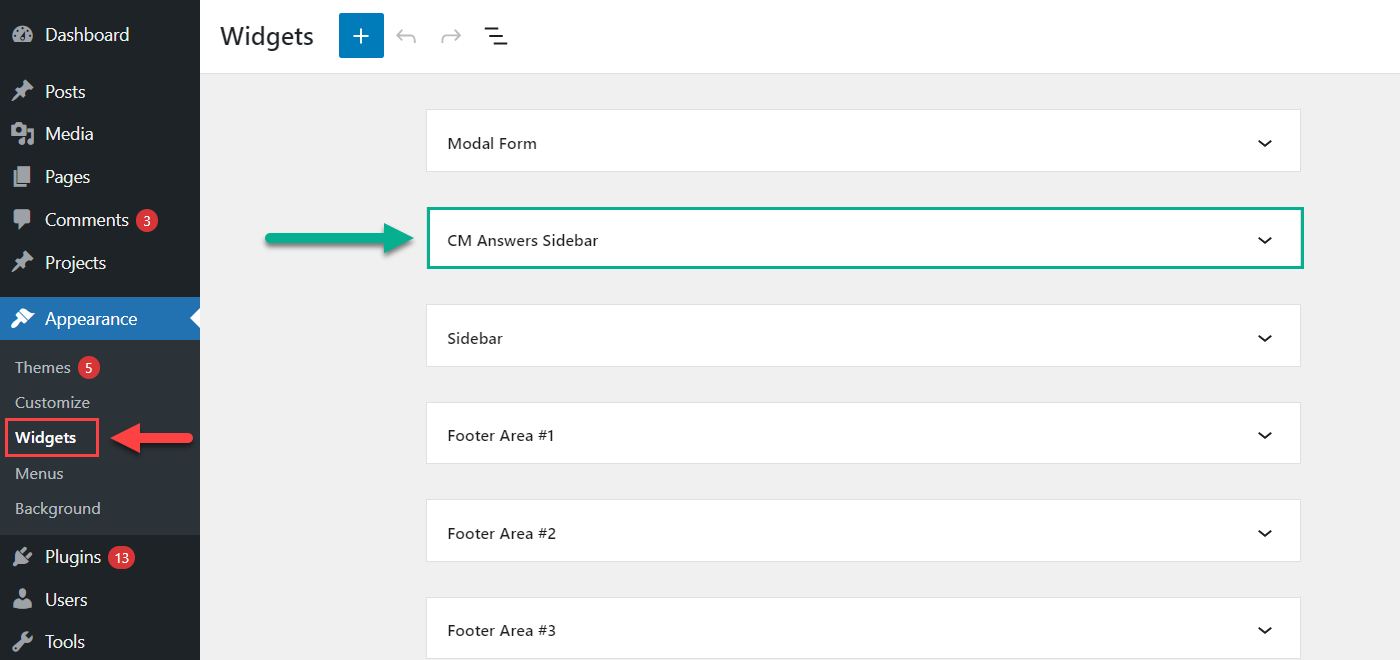Click the "Footer Area #3" title text

pyautogui.click(x=502, y=631)
